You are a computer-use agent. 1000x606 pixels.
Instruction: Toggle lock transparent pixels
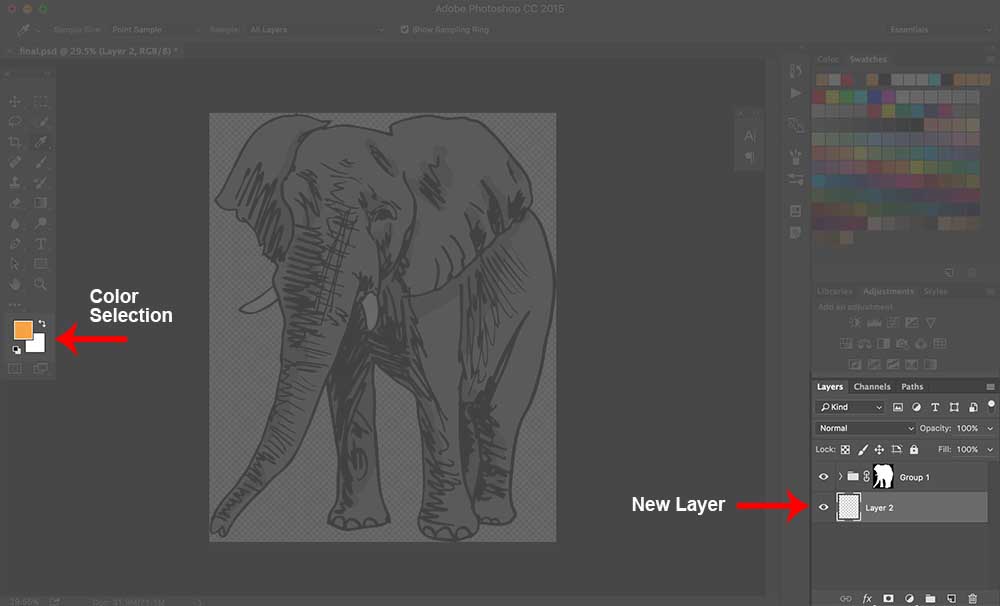pyautogui.click(x=845, y=450)
